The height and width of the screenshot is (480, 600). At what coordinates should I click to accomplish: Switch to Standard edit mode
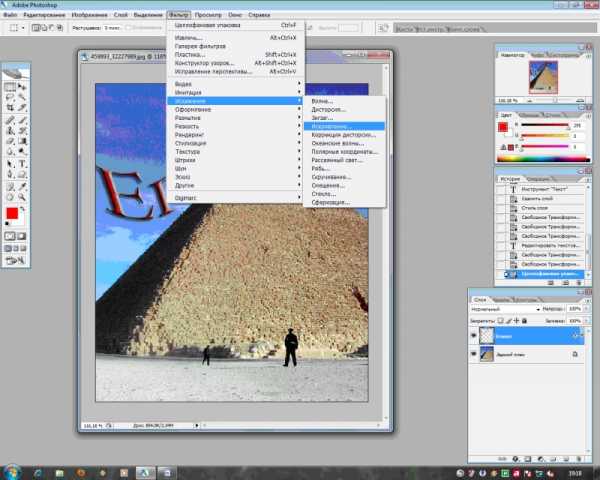click(x=10, y=236)
